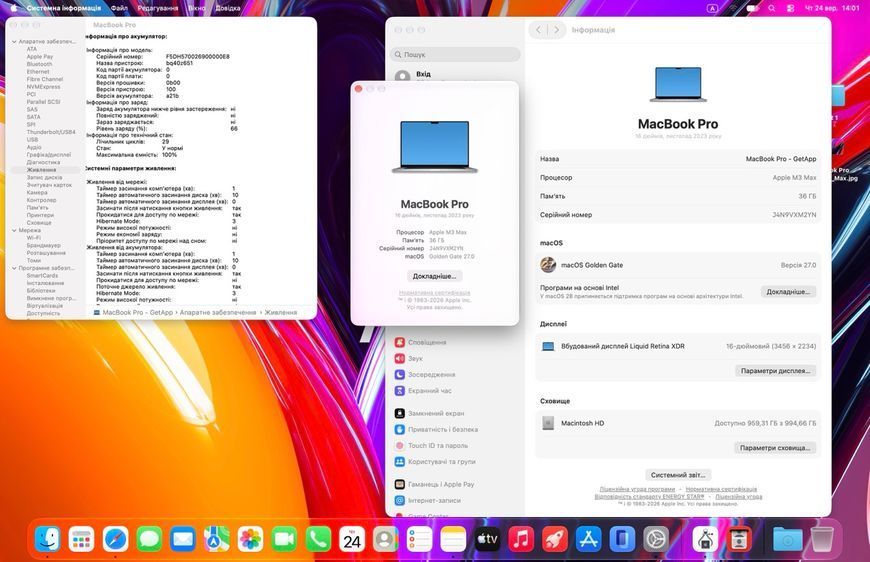870x562 pixels.
Task: Open input source menu in menu bar
Action: 712,8
